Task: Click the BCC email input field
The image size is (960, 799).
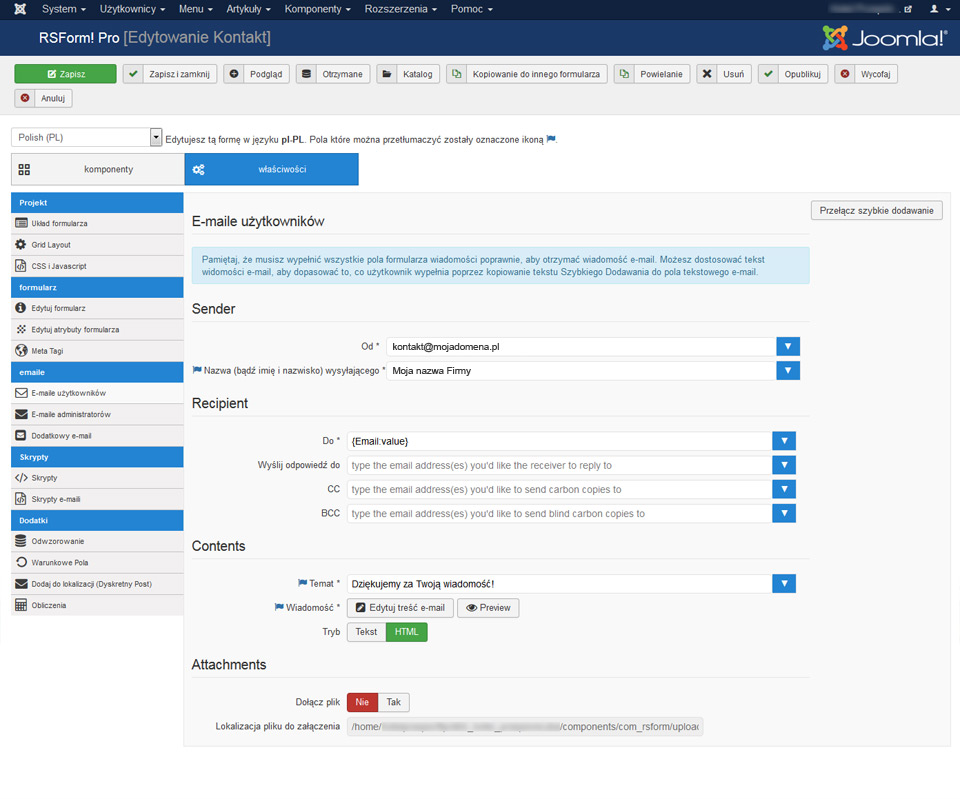Action: coord(560,513)
